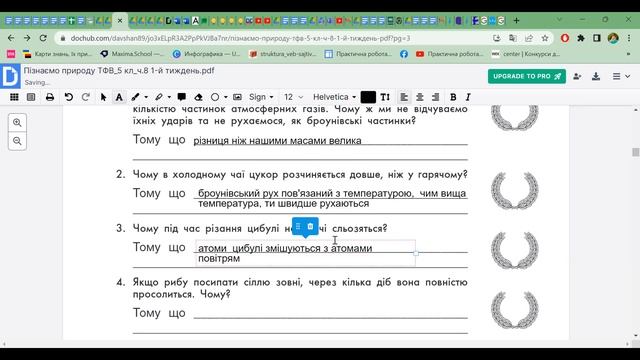Reload the page
This screenshot has height=360, width=640.
[x=43, y=38]
